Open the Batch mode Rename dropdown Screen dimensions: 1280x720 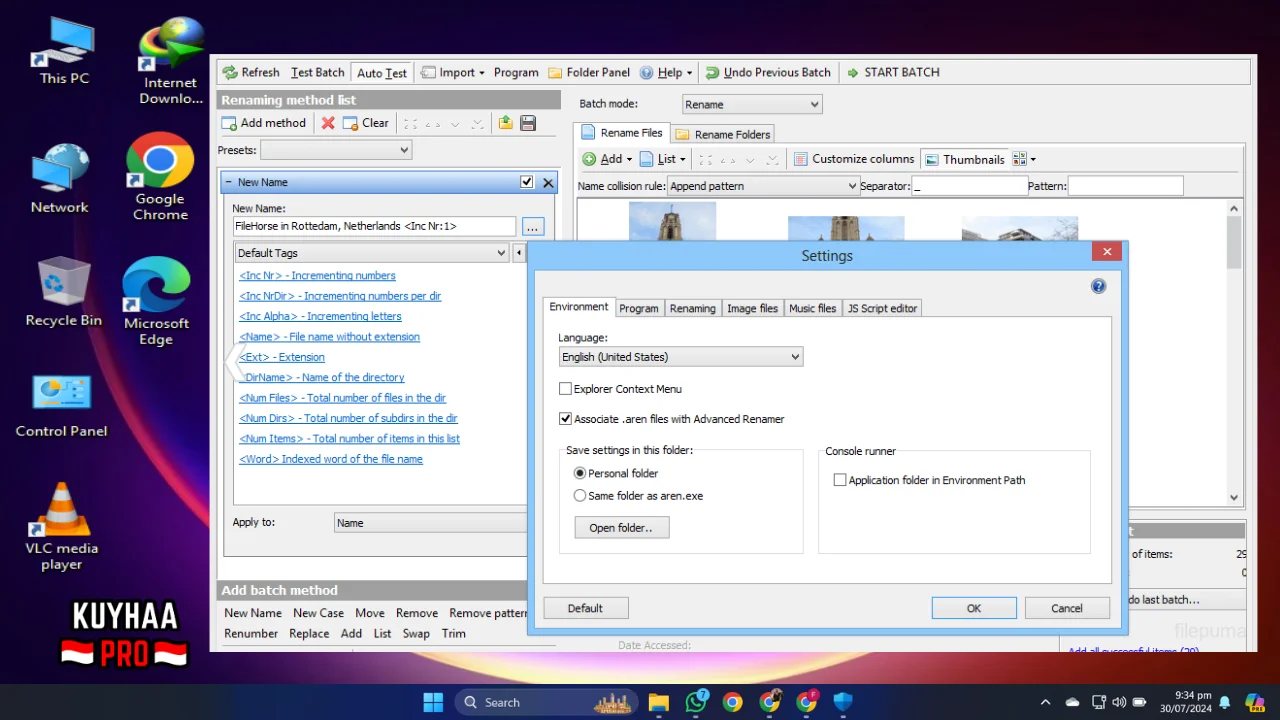(x=752, y=104)
